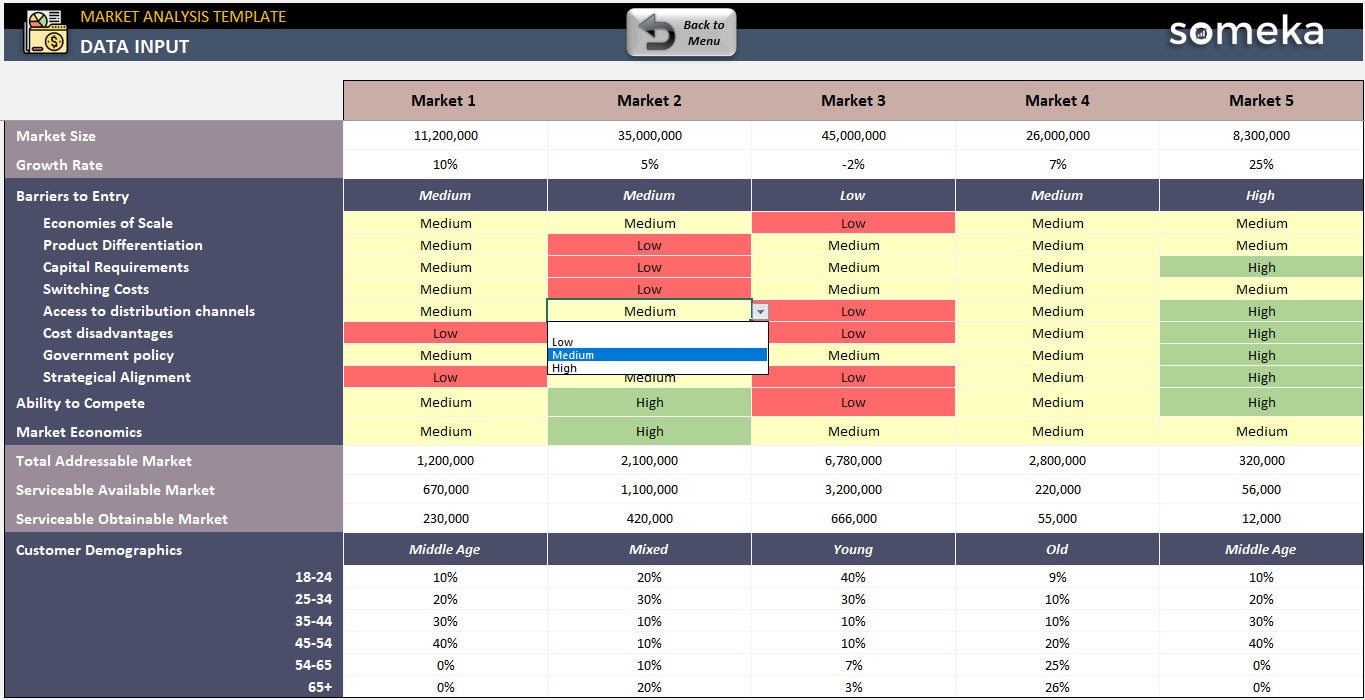Click Market 3 Growth Rate cell showing -2%

point(853,164)
